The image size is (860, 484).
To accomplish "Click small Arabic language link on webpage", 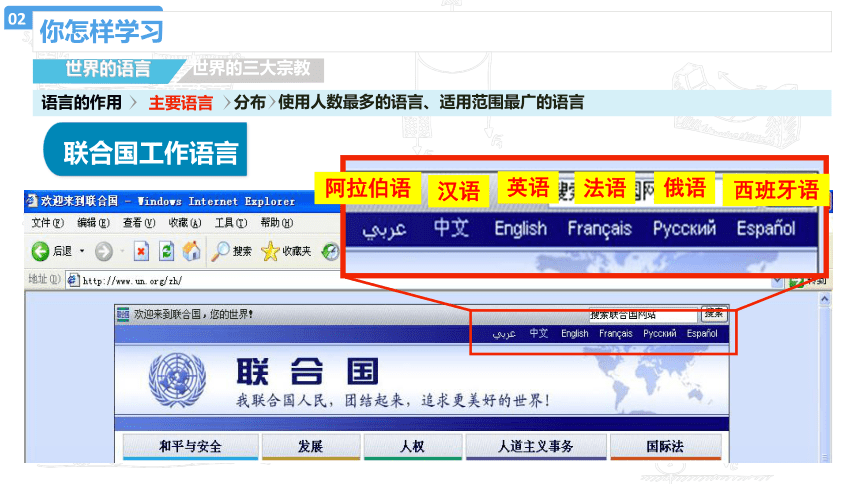I will tap(503, 334).
